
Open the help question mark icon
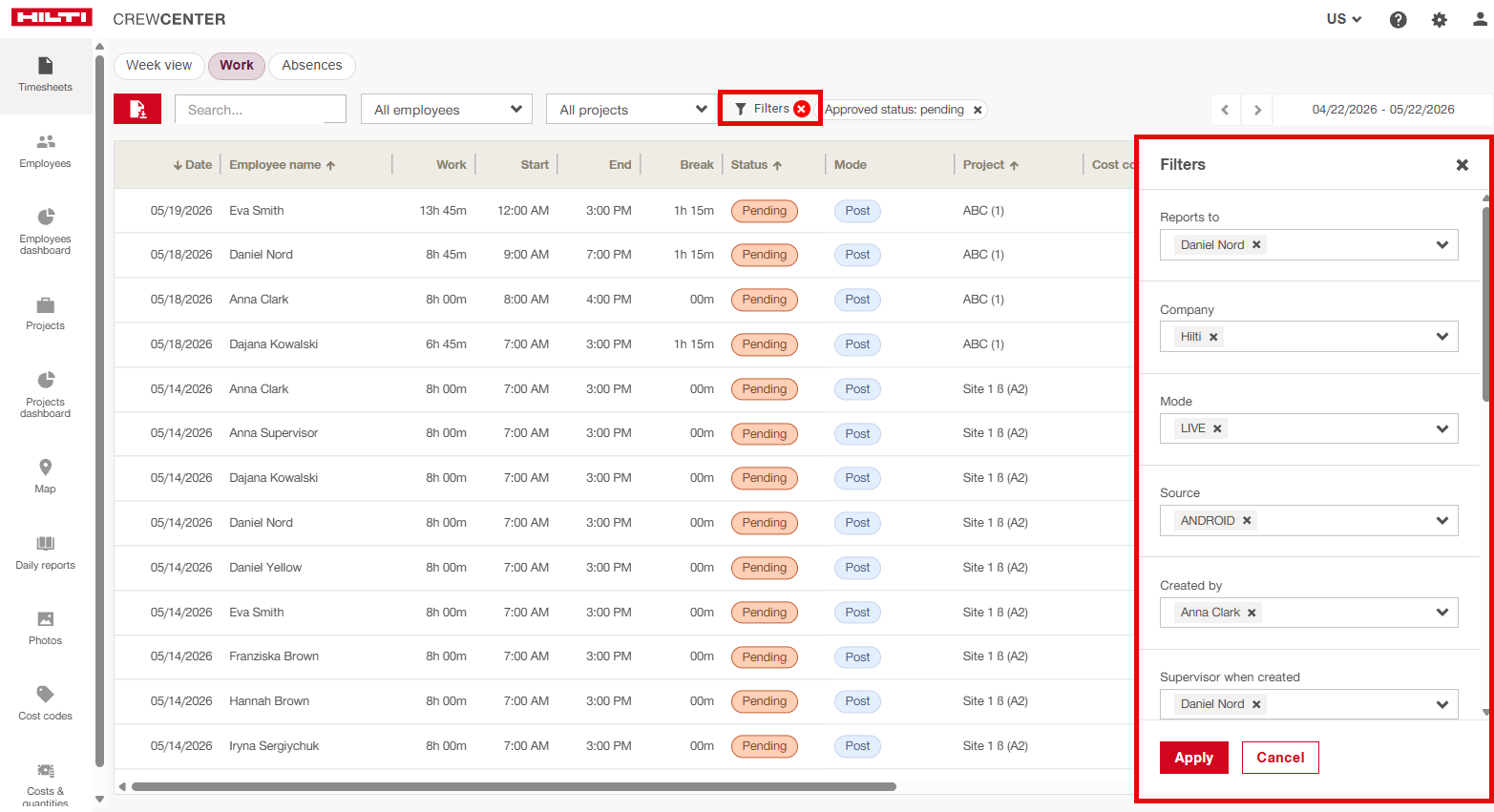coord(1398,20)
